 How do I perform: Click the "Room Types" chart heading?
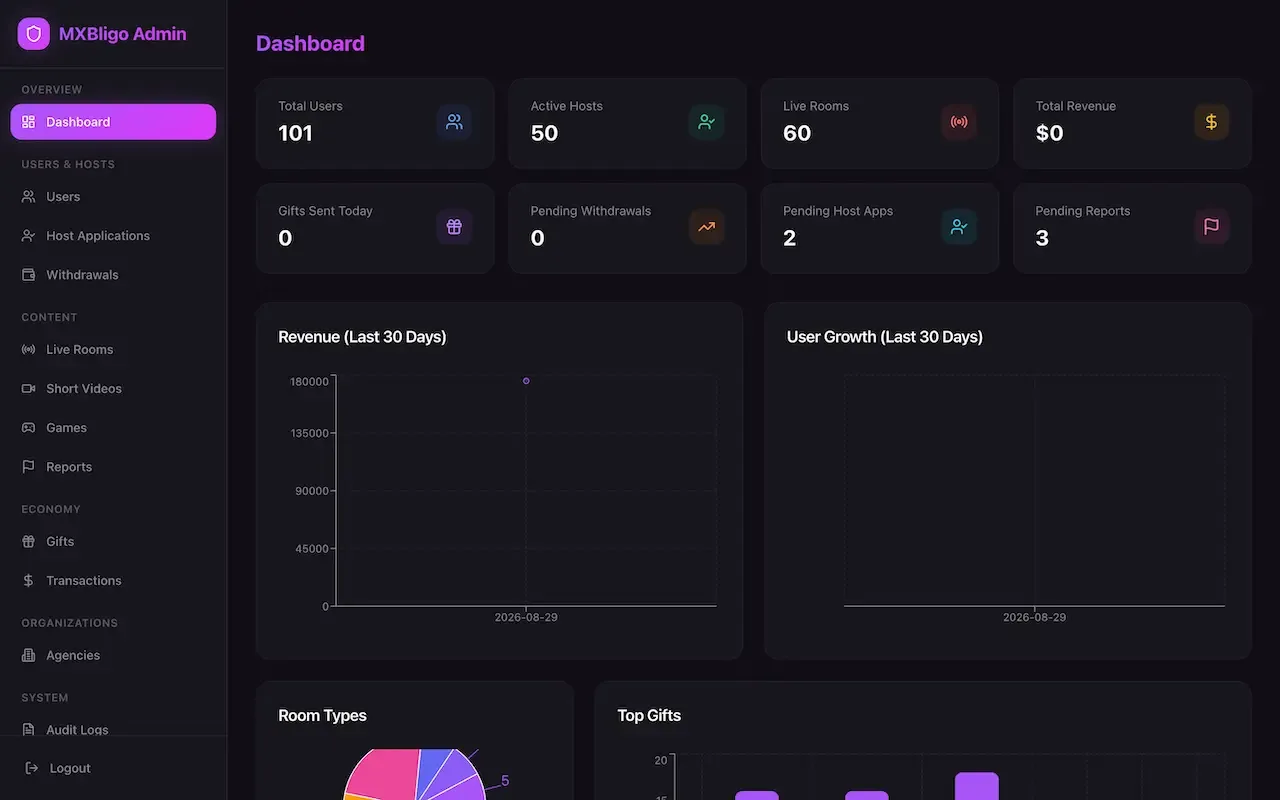(322, 716)
